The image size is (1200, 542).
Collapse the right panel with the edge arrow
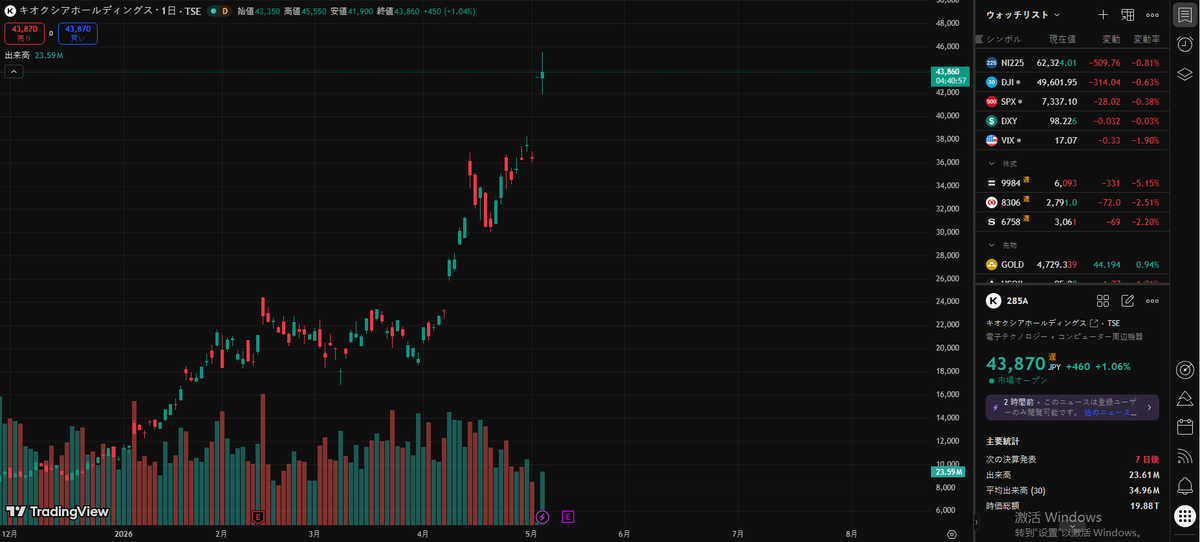975,522
